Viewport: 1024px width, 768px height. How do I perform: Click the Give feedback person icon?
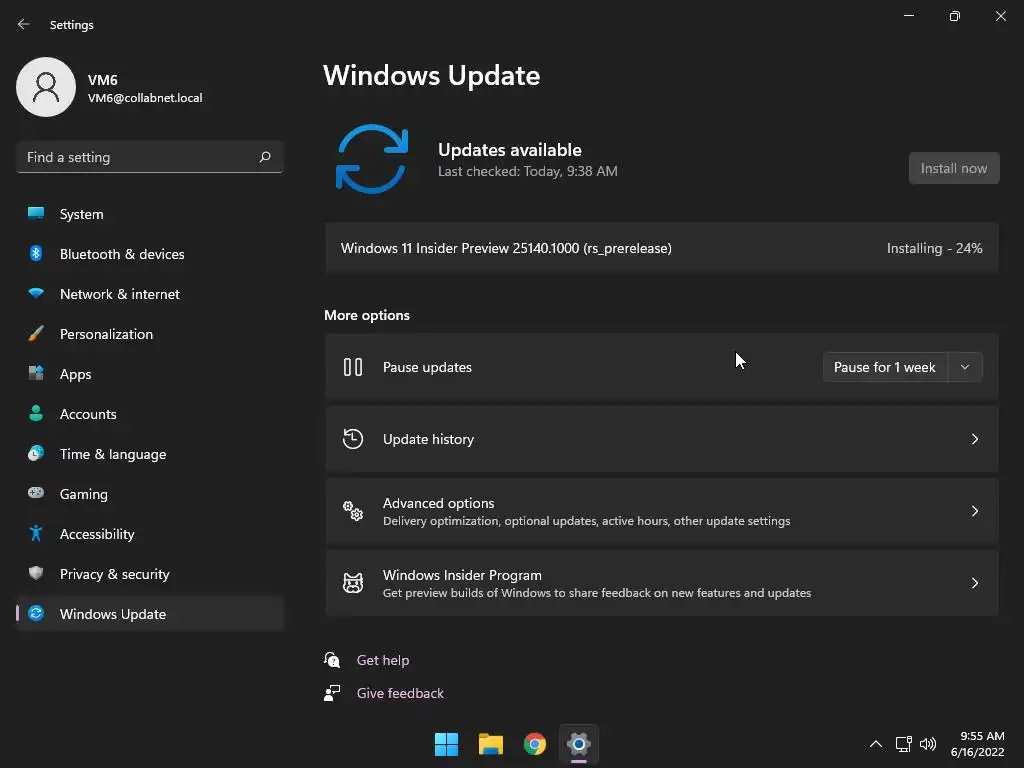[332, 693]
